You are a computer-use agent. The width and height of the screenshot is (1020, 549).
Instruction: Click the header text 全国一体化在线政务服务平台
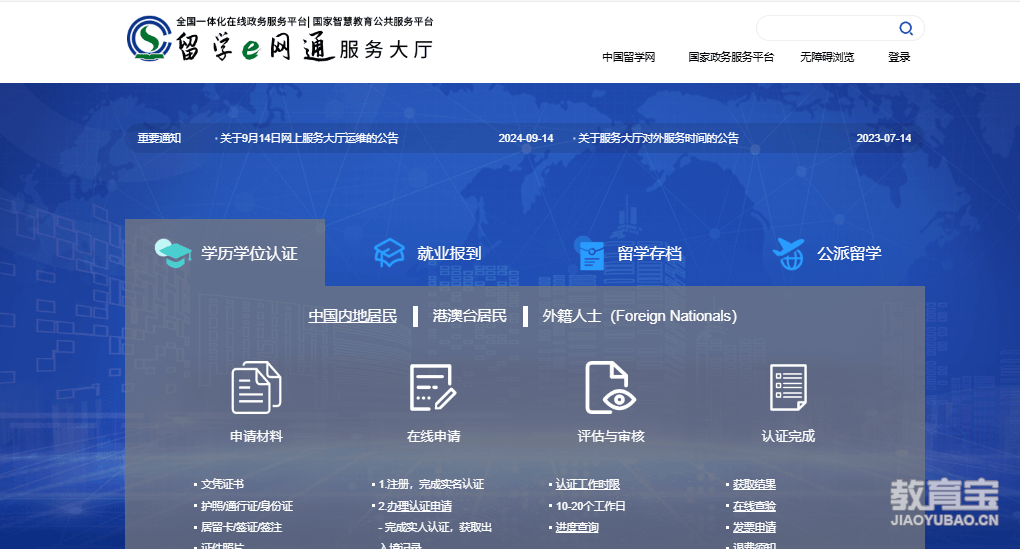241,21
